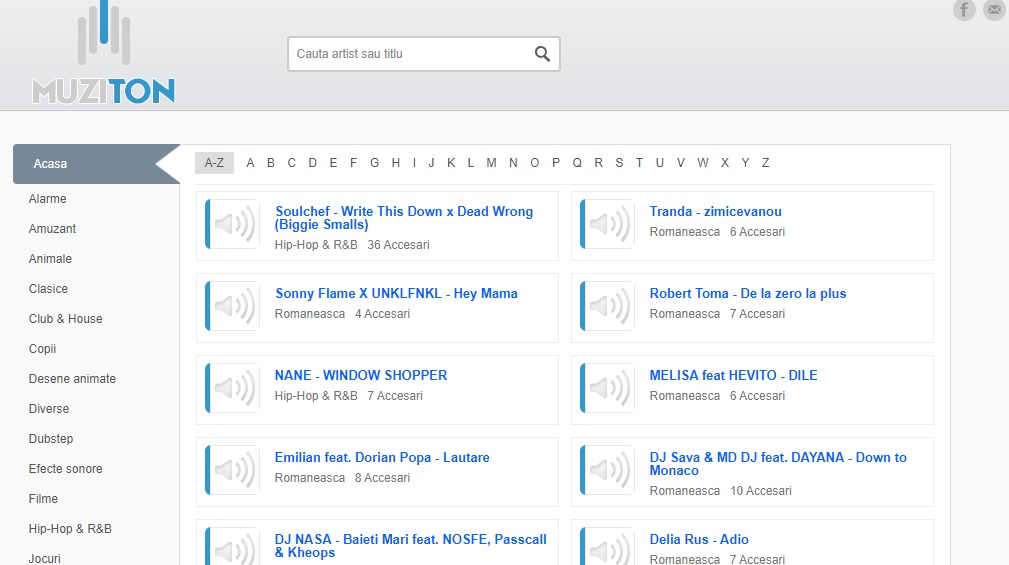This screenshot has height=565, width=1009.
Task: Open the Sonny Flame Hey Mama link
Action: 396,294
